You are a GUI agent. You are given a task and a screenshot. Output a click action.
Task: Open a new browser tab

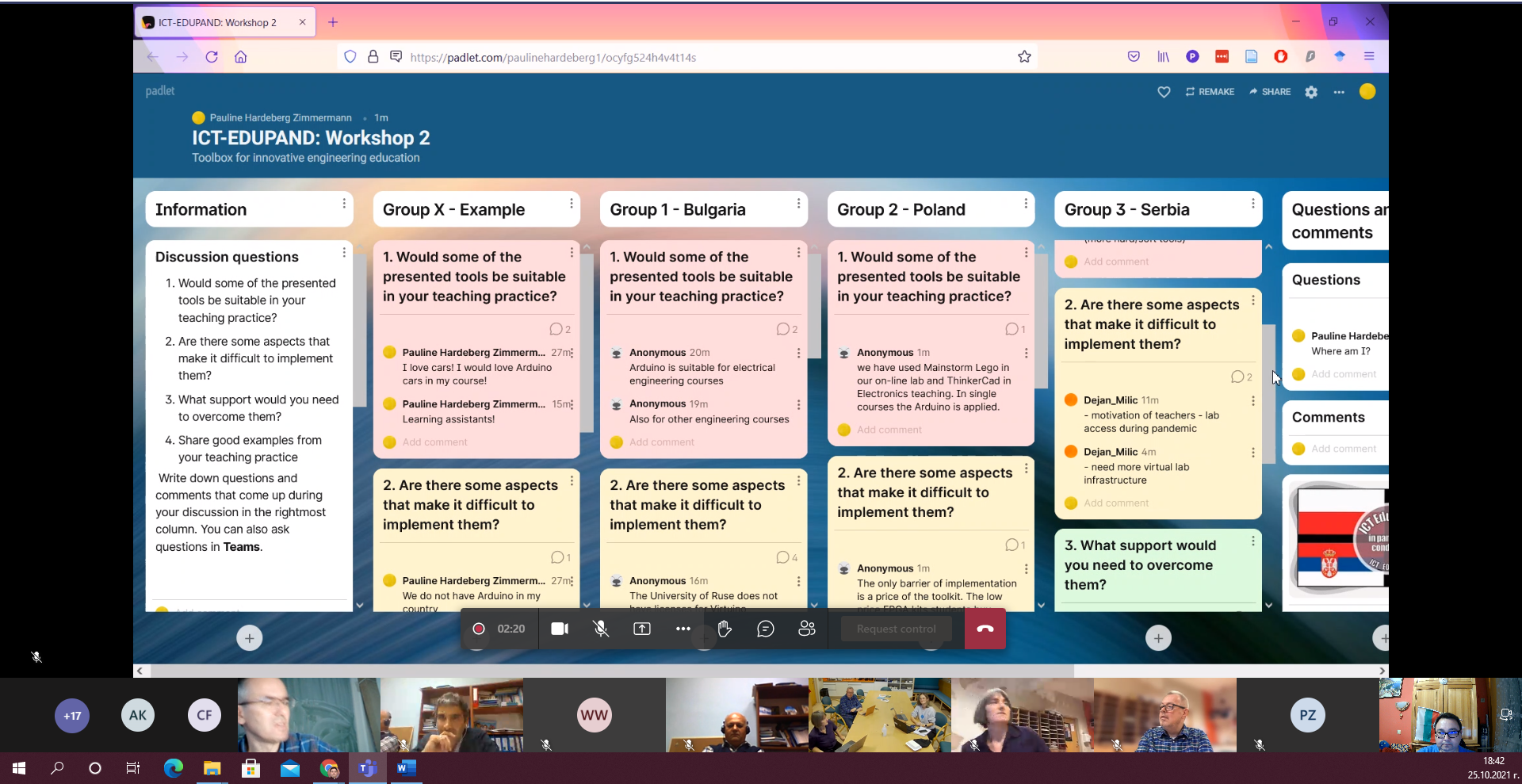(x=333, y=22)
